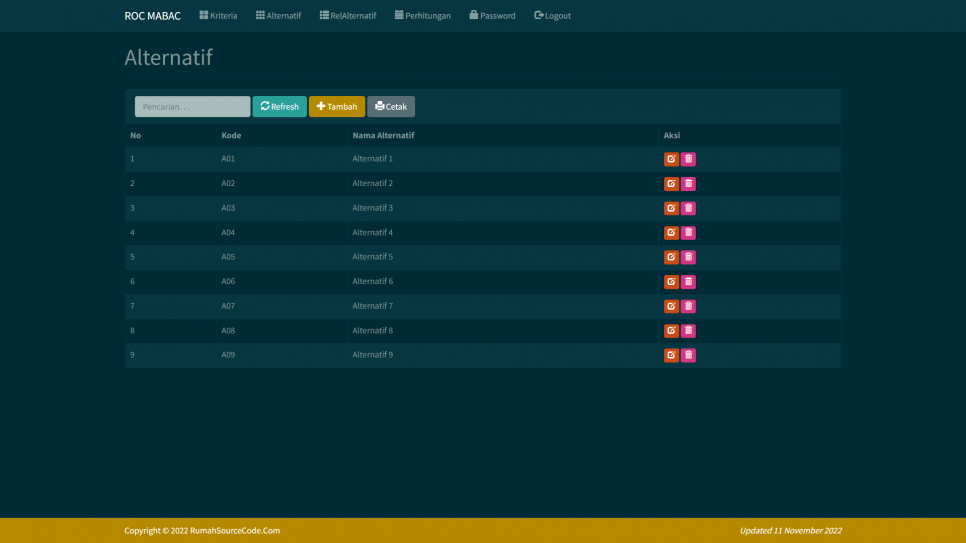Edit the Alternatif 9 row
966x543 pixels.
671,355
